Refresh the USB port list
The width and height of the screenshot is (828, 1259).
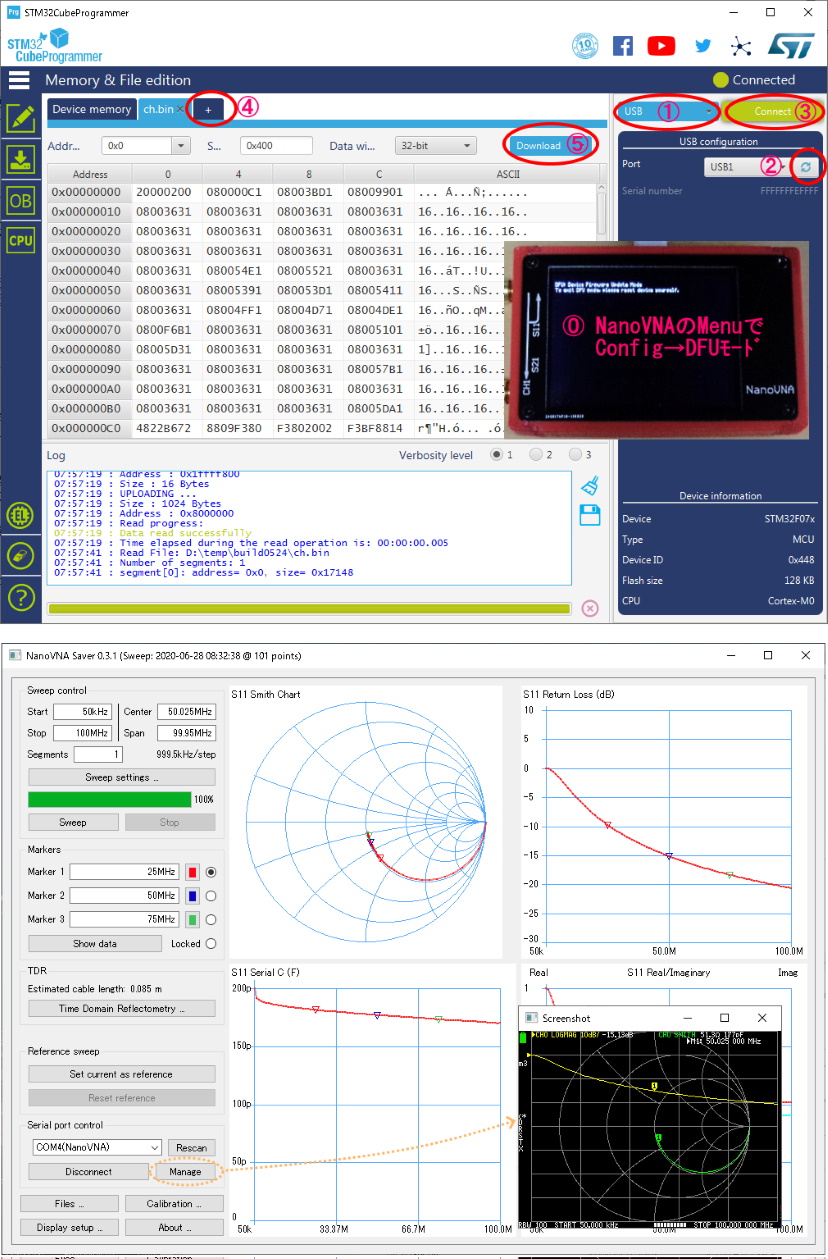(805, 167)
